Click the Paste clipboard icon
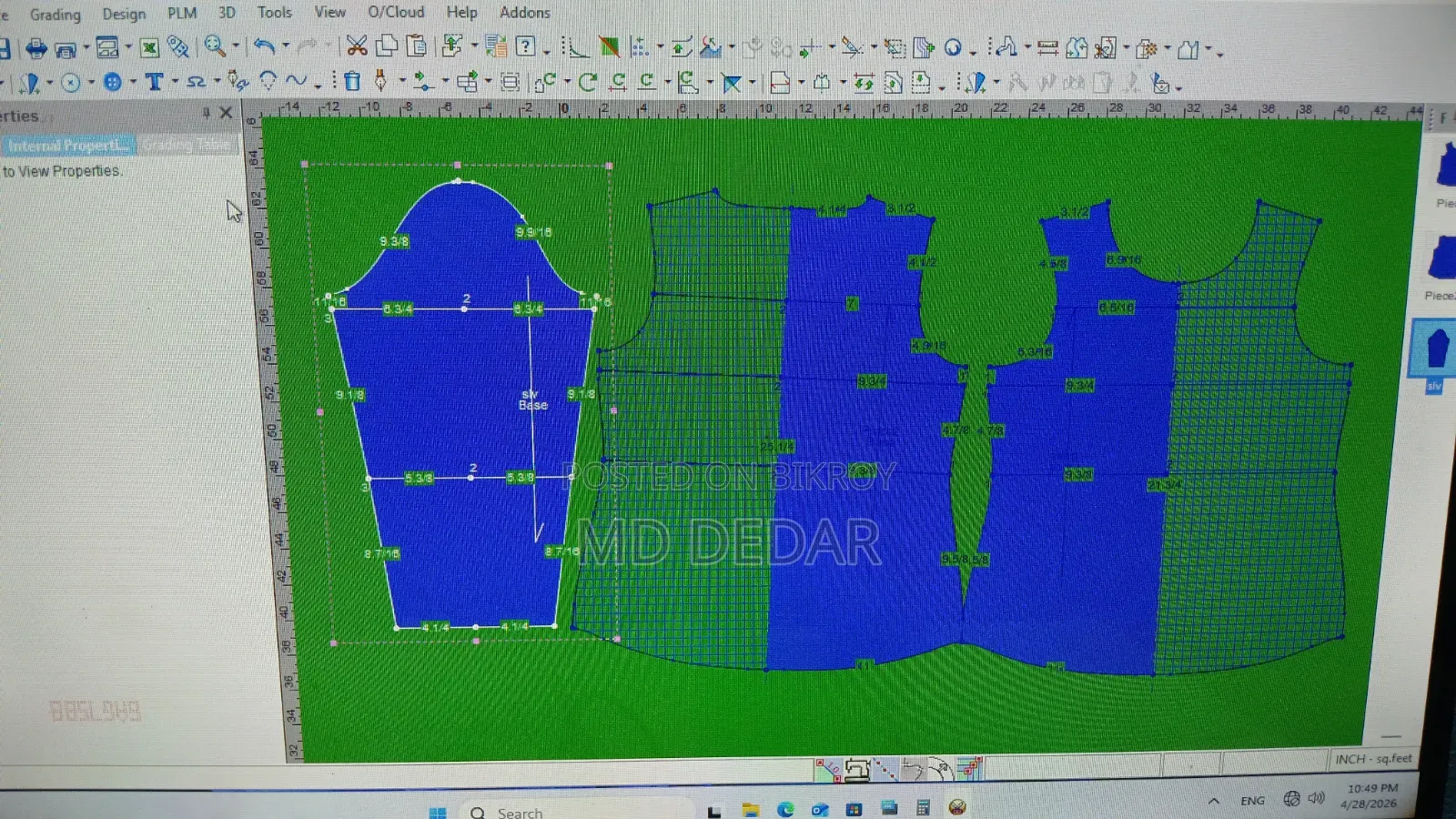The height and width of the screenshot is (819, 1456). pos(417,45)
